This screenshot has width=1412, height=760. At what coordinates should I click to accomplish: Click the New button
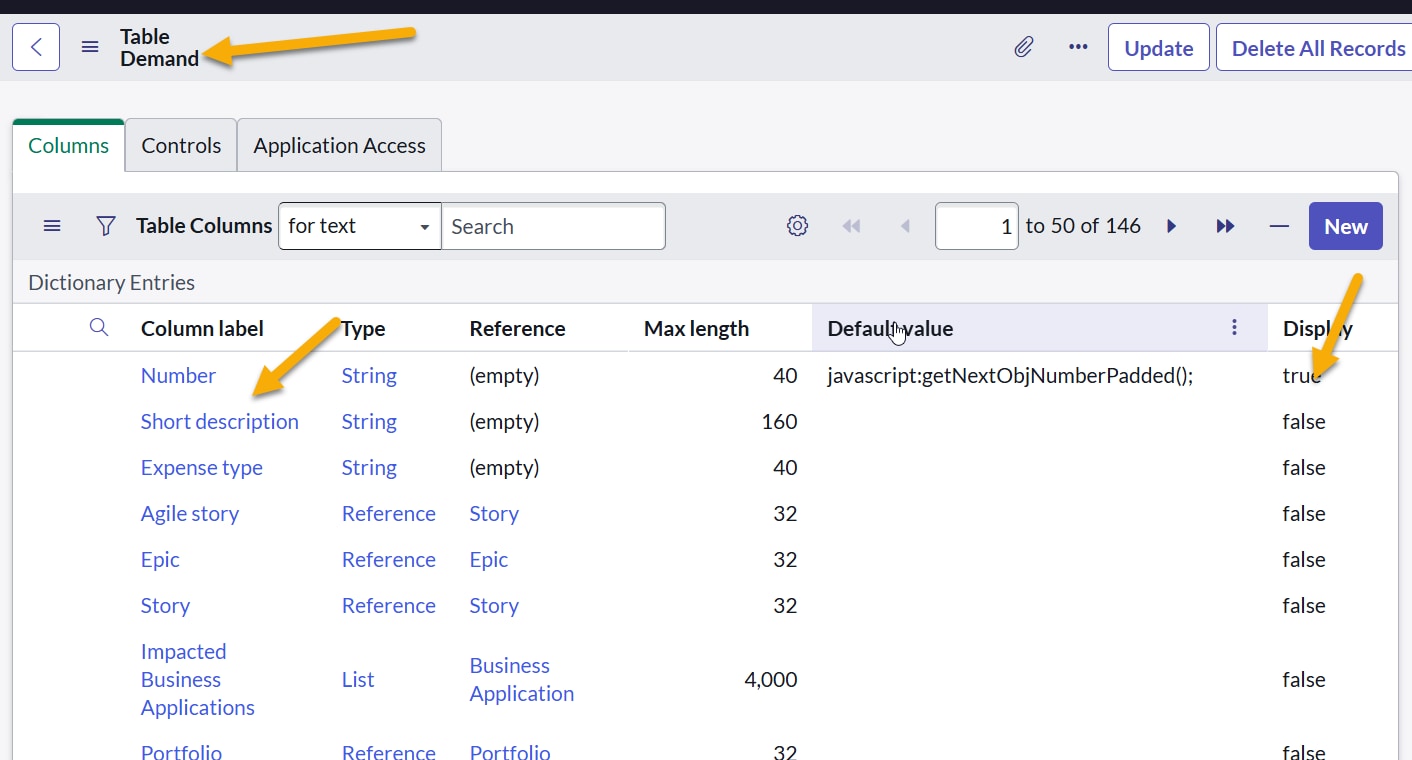point(1345,226)
